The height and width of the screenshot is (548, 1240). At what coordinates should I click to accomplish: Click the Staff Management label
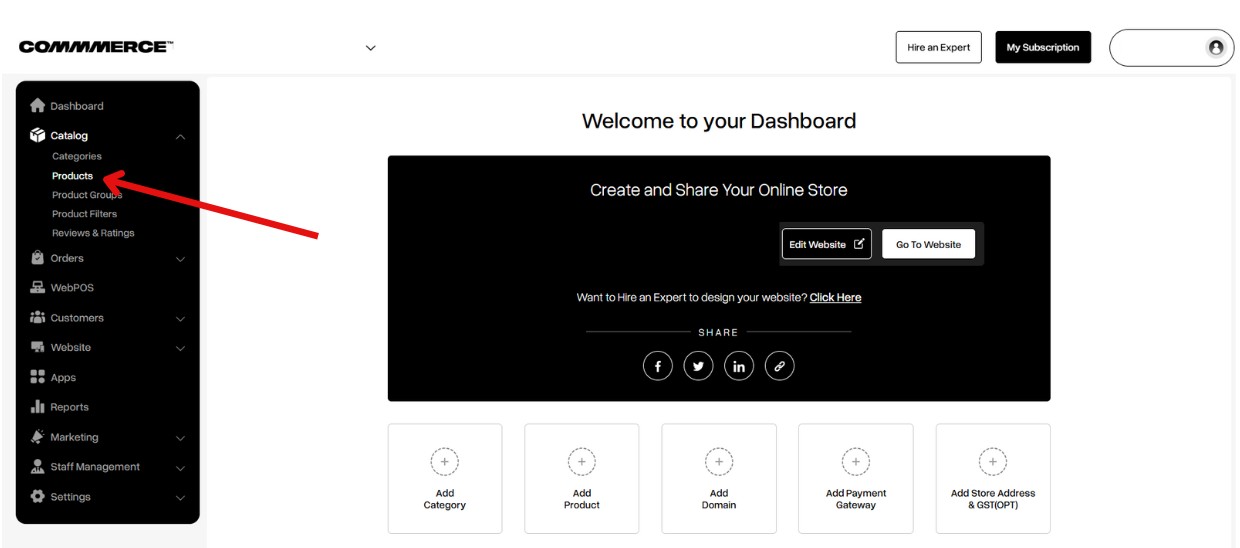tap(95, 467)
